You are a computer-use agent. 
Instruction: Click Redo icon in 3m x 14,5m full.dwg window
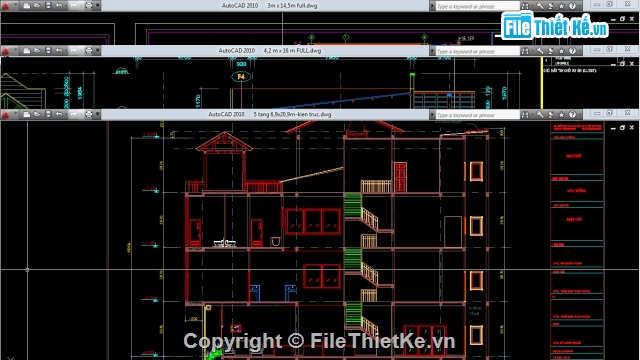[x=73, y=5]
